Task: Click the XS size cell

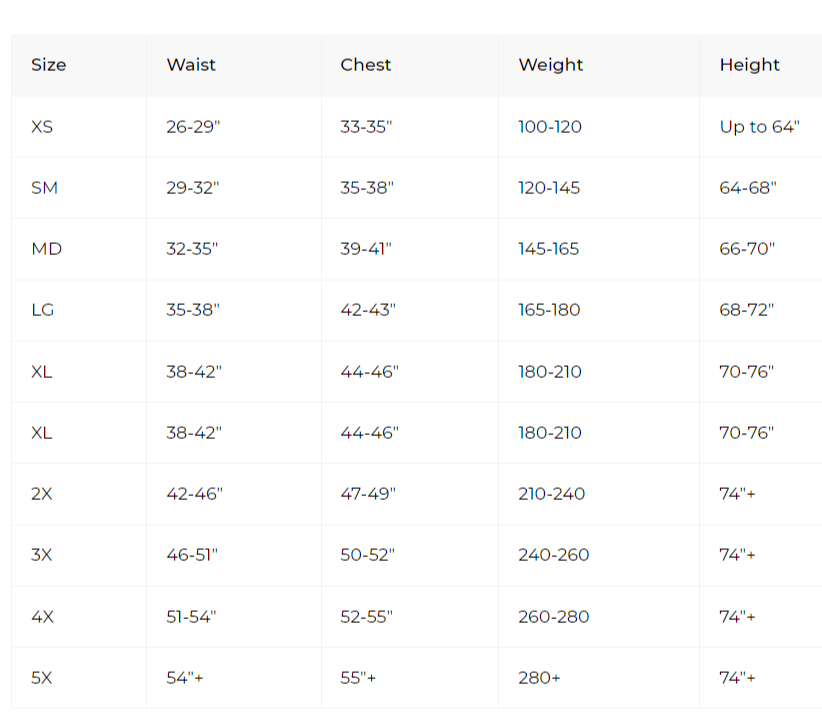Action: click(42, 127)
